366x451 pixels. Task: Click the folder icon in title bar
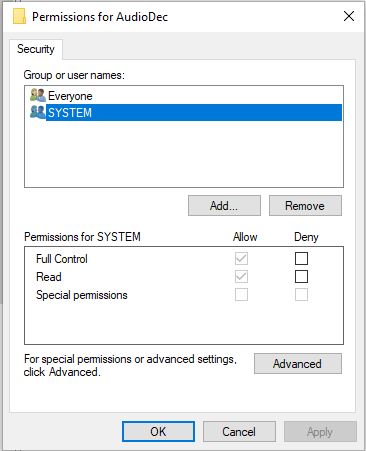[x=19, y=16]
